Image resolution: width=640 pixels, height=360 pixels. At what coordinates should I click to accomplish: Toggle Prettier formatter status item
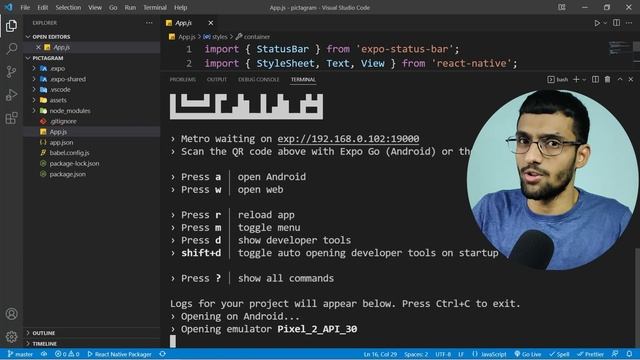(x=590, y=354)
